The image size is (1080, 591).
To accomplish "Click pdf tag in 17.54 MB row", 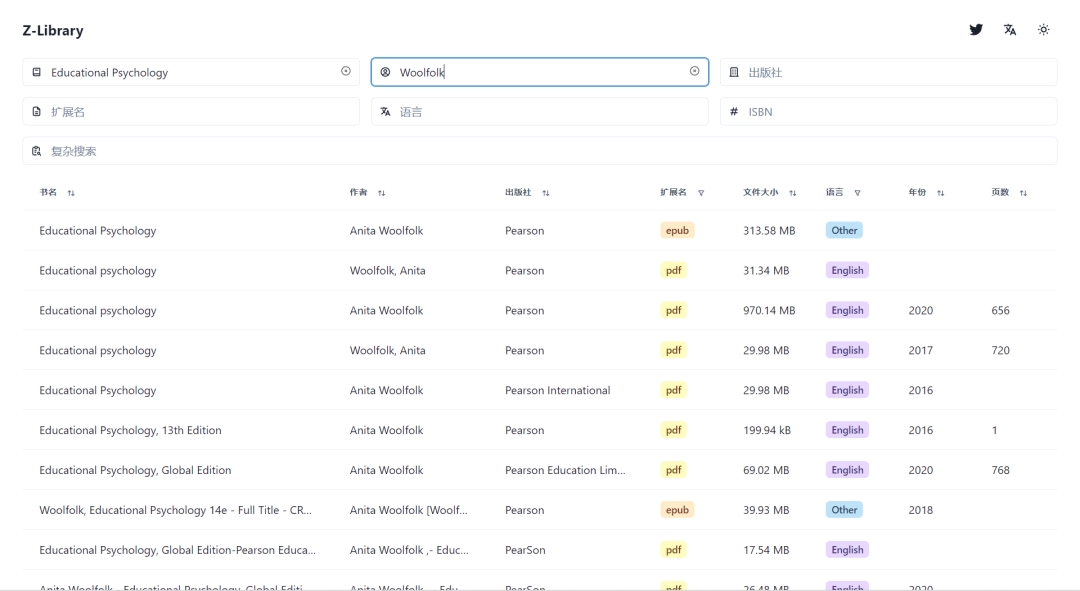I will click(x=673, y=550).
